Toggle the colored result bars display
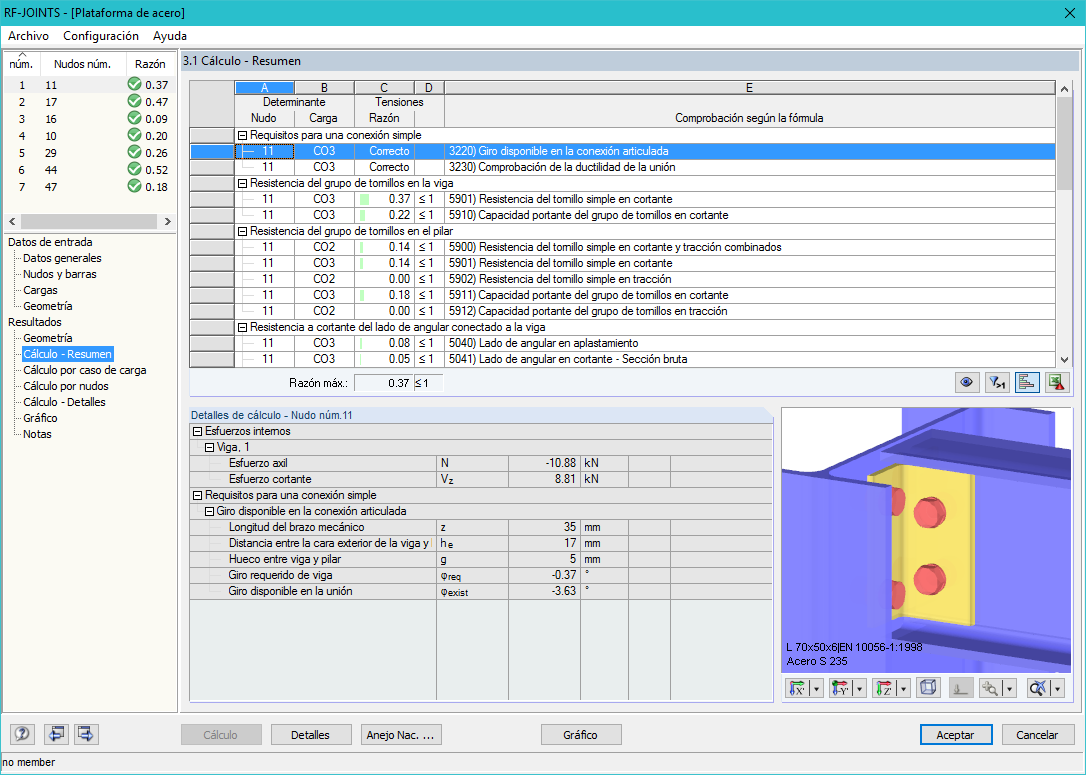The image size is (1086, 775). [1027, 382]
